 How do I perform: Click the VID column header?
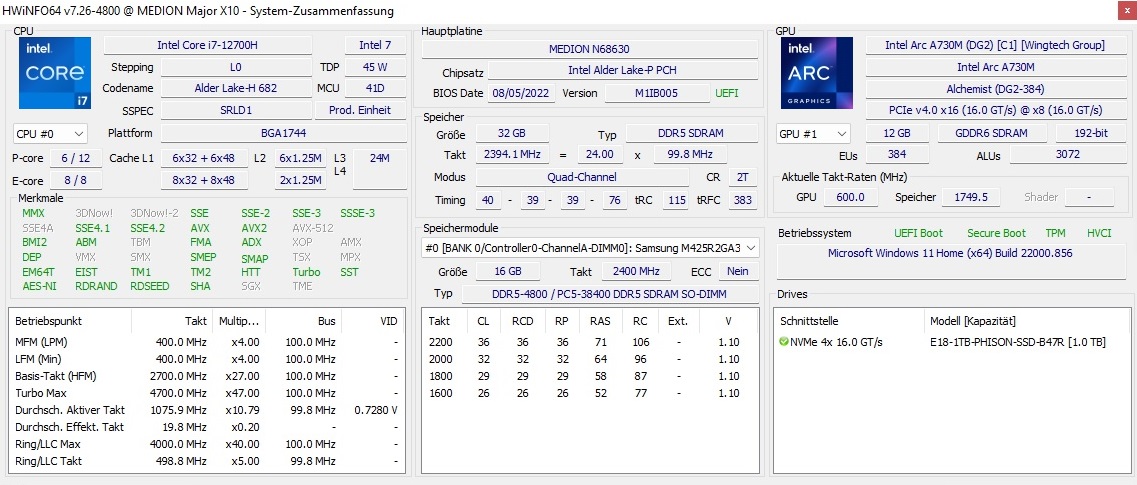[388, 321]
